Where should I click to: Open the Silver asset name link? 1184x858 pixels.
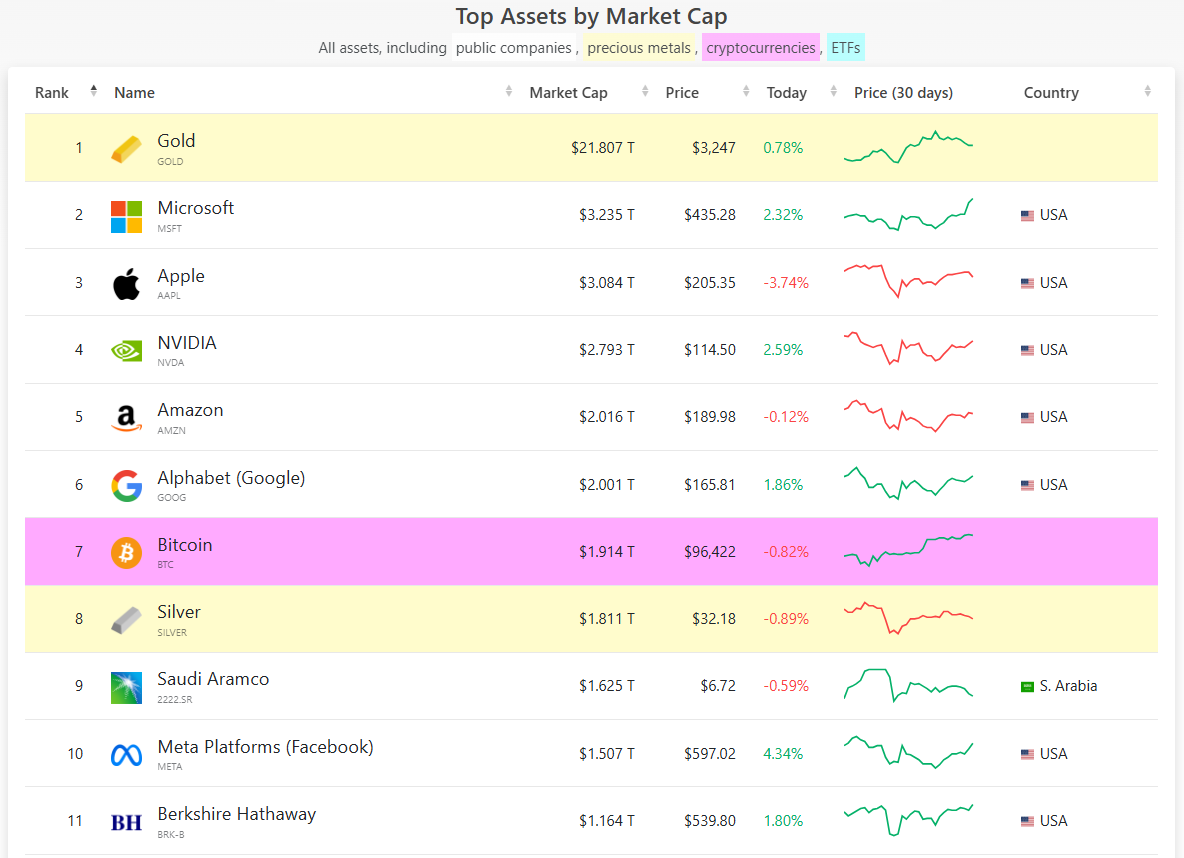(x=179, y=612)
